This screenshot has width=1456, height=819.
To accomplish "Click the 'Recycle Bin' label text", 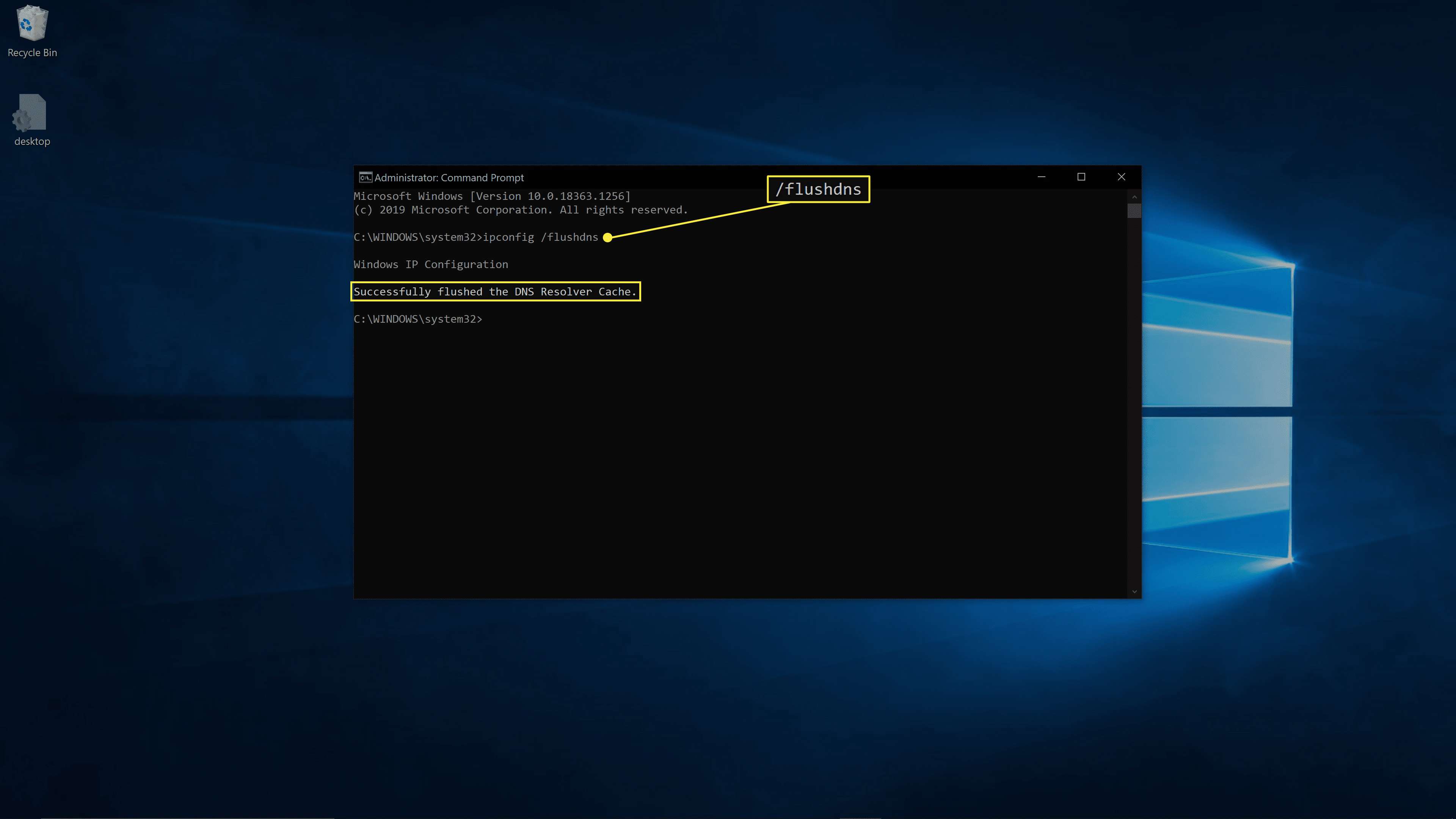I will (x=32, y=53).
